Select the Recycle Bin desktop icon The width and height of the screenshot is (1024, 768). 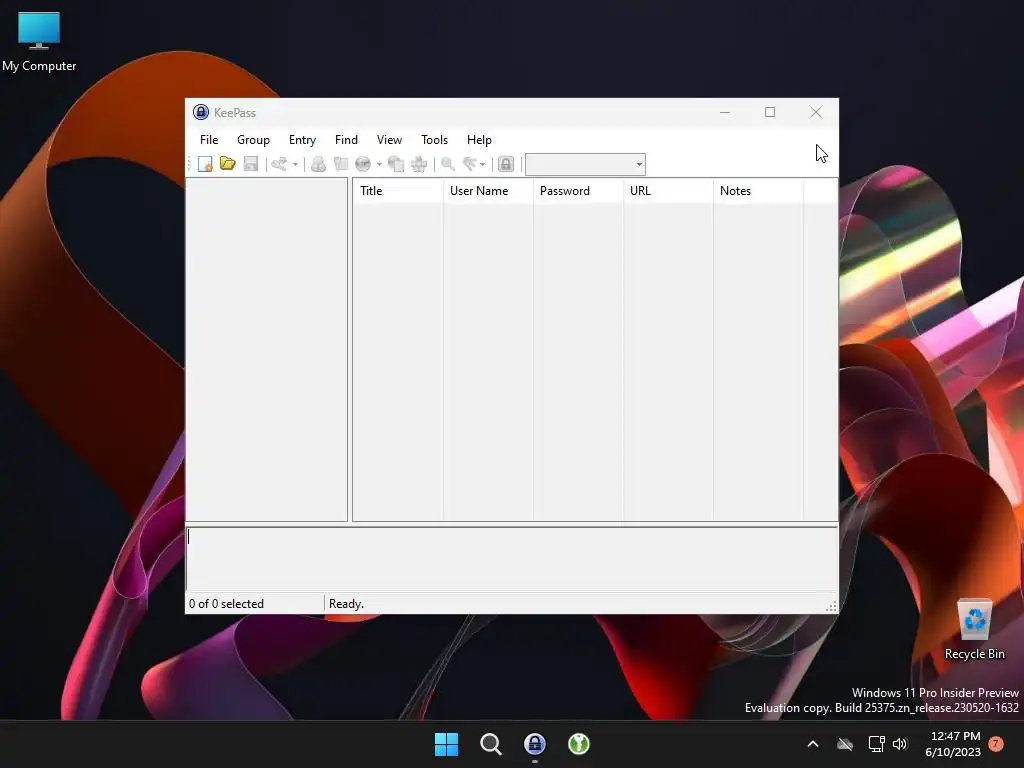coord(974,629)
